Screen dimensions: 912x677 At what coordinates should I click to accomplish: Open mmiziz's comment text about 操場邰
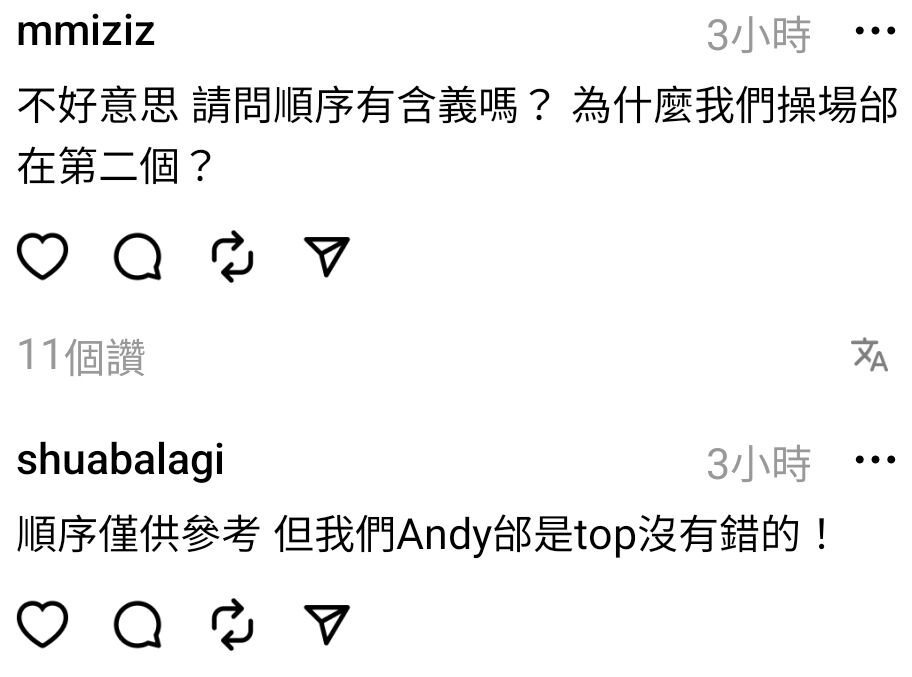tap(457, 136)
